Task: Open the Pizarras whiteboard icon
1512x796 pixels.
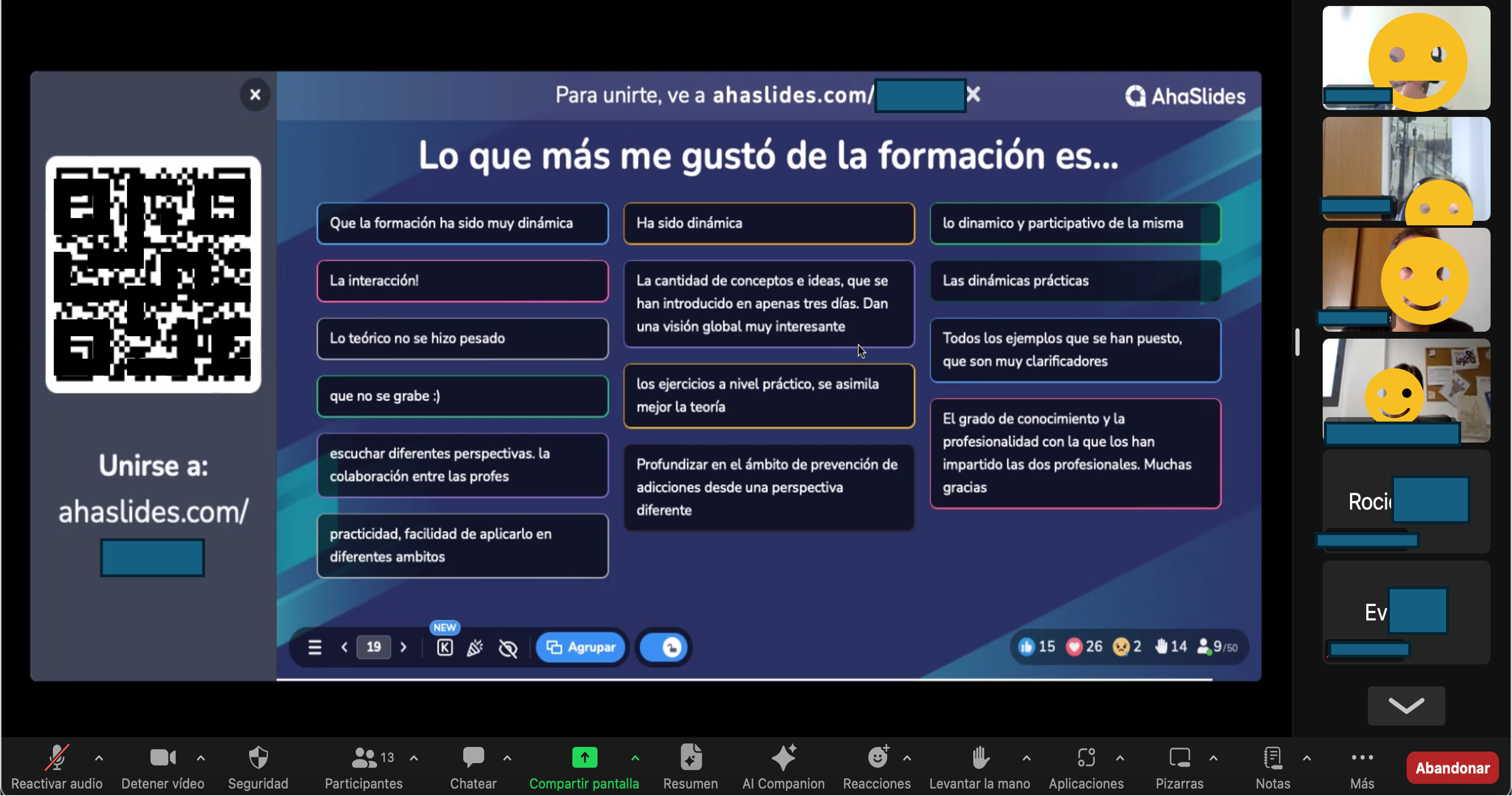Action: point(1180,757)
